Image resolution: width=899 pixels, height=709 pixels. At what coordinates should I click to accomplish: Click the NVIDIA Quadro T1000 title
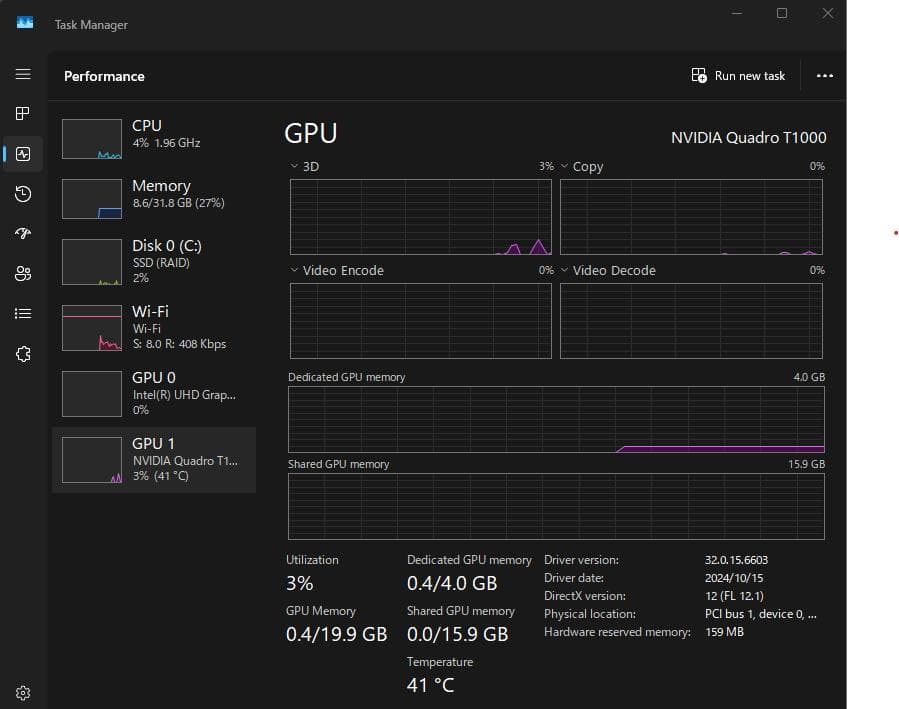tap(748, 138)
